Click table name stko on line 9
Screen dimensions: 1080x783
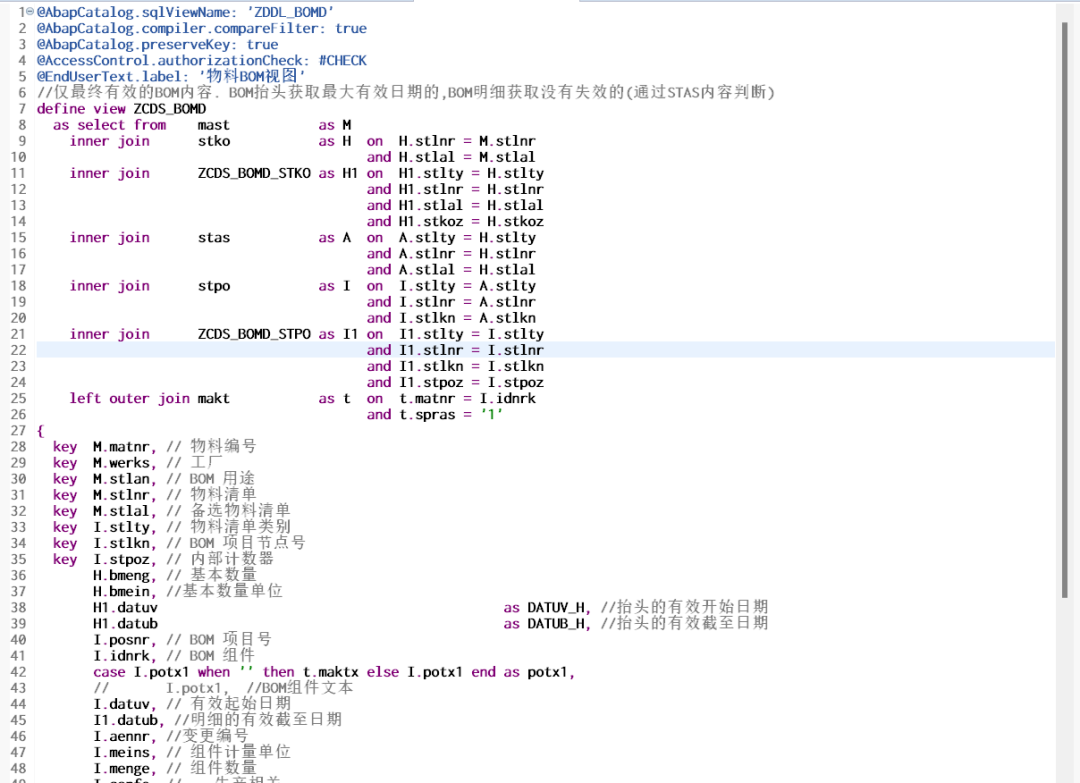tap(214, 141)
